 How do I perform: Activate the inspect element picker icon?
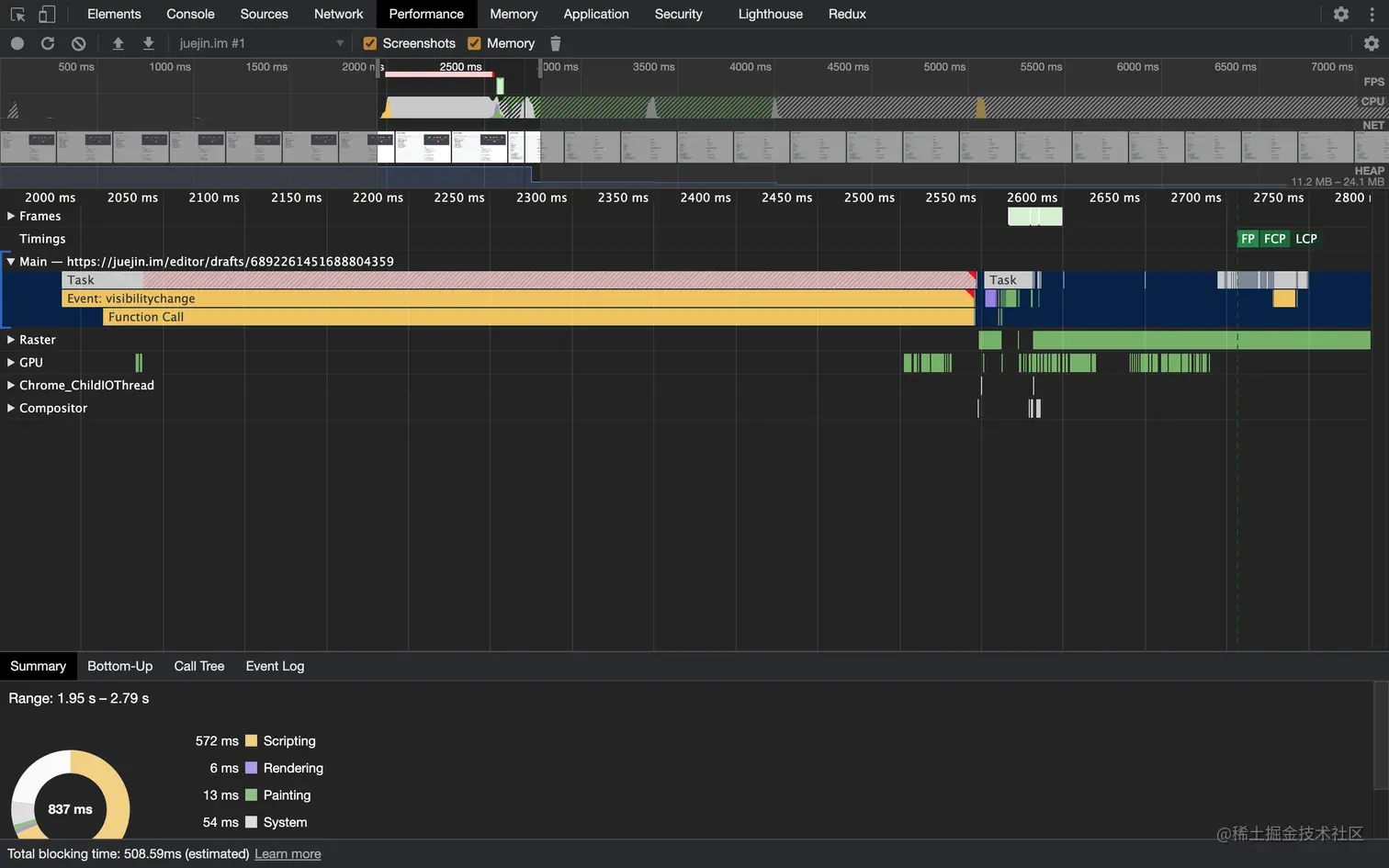pos(17,14)
